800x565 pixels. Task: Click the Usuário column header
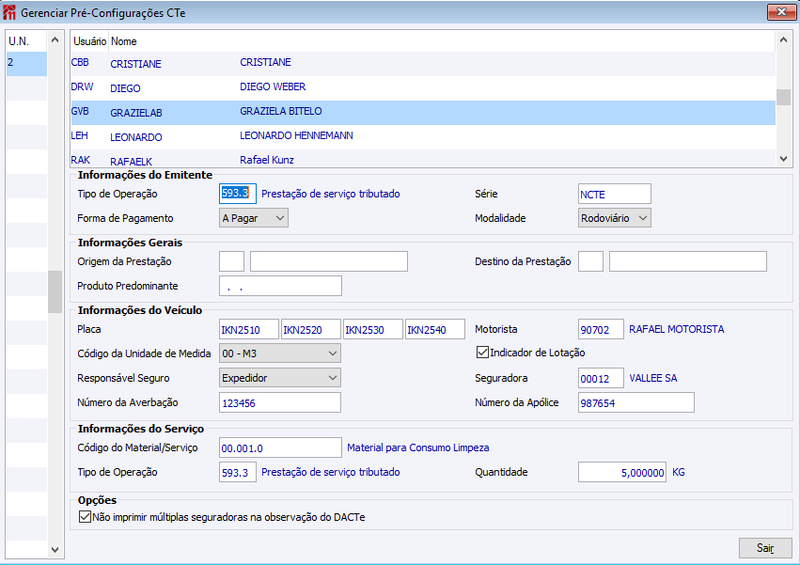[x=89, y=41]
